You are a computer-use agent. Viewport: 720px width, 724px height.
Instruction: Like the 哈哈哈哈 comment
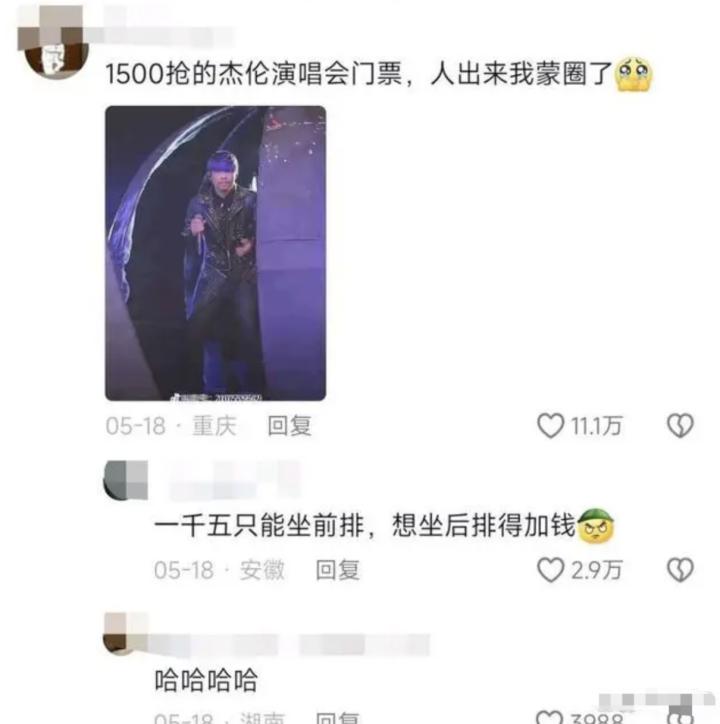click(550, 717)
